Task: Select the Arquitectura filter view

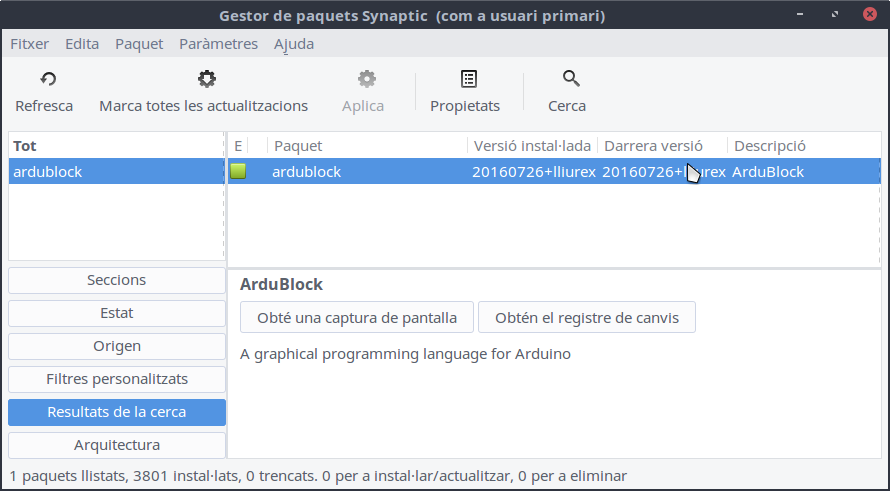Action: click(x=117, y=445)
